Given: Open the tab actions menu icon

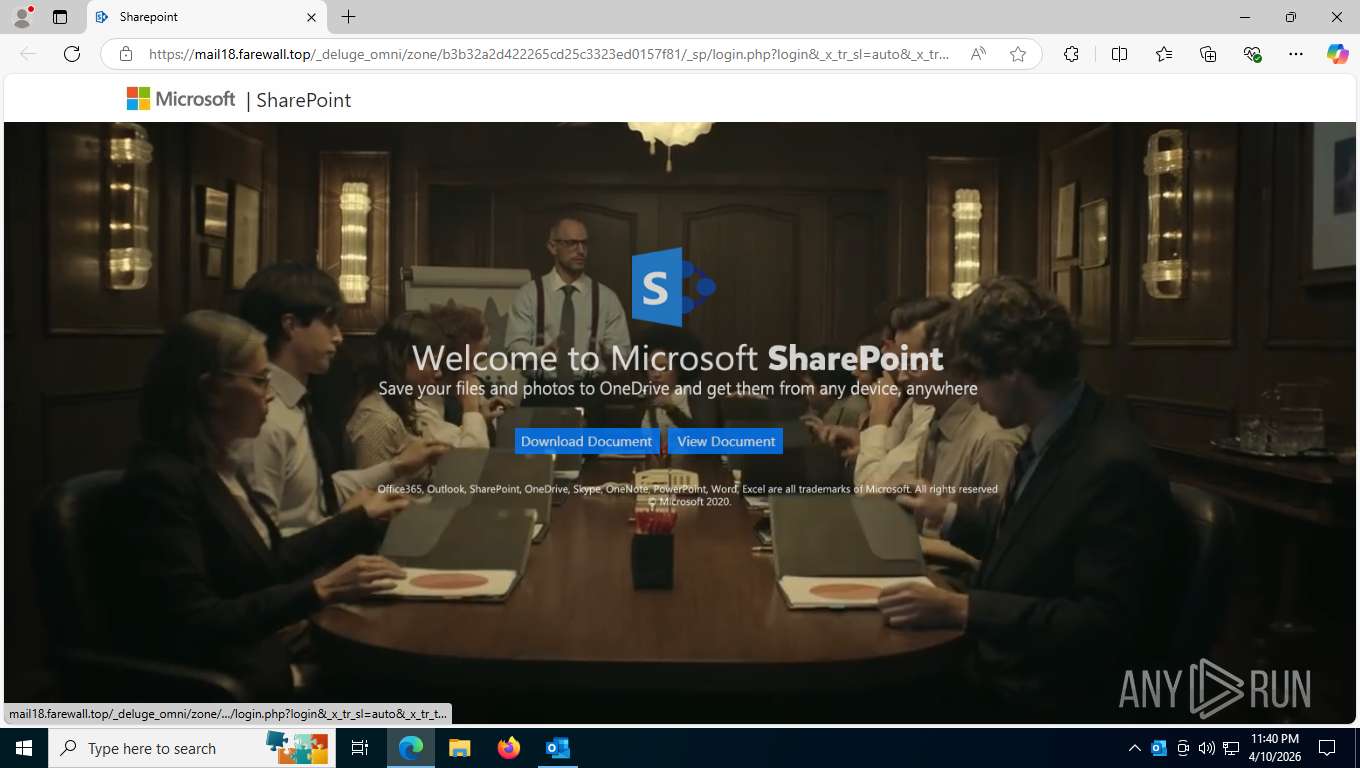Looking at the screenshot, I should (60, 17).
